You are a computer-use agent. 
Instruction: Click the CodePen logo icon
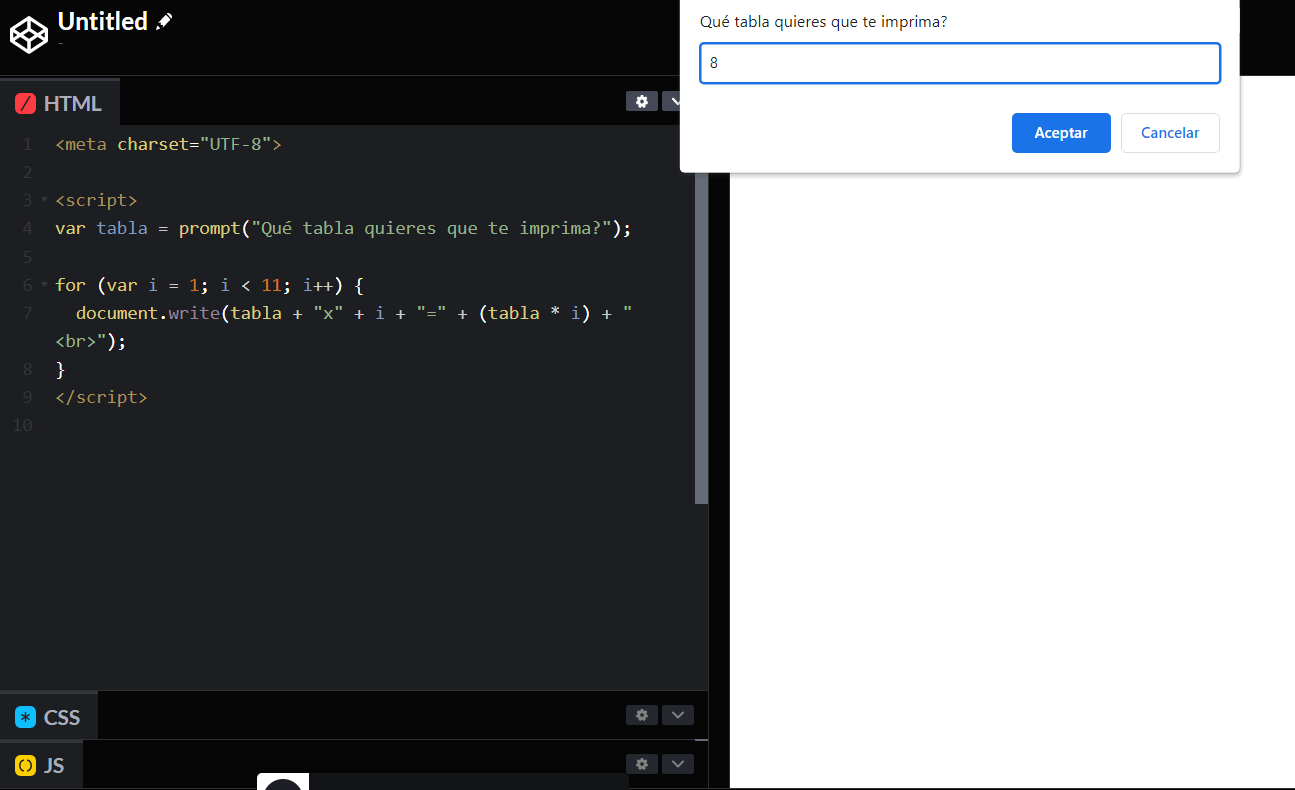click(x=29, y=35)
